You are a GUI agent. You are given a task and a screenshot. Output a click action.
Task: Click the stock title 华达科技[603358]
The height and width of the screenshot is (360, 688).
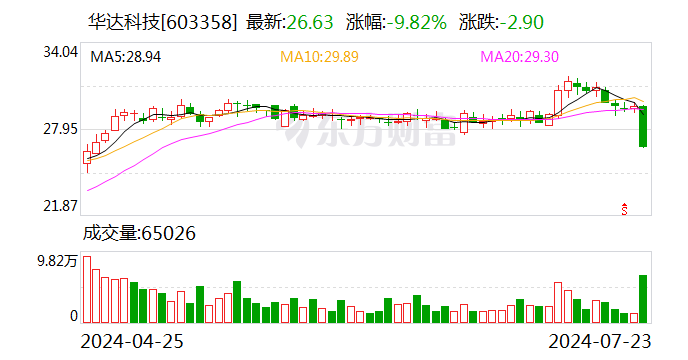click(162, 22)
